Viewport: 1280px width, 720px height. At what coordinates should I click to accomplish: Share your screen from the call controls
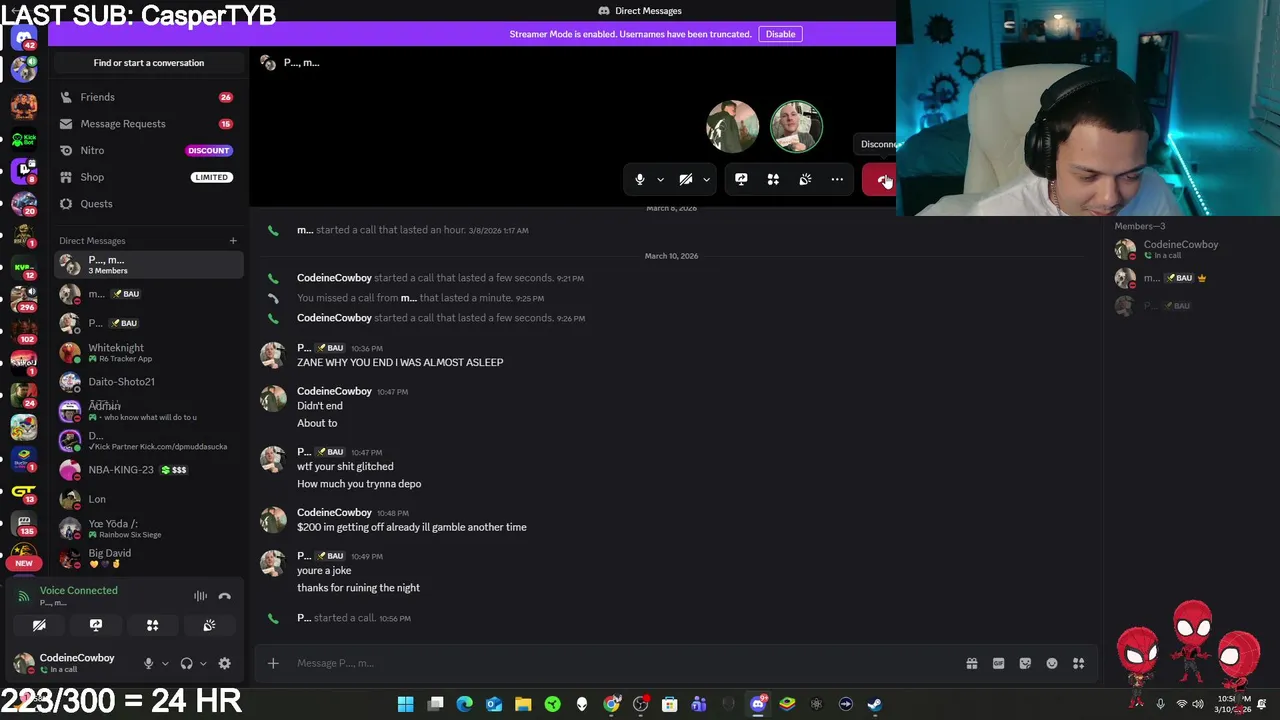click(741, 180)
